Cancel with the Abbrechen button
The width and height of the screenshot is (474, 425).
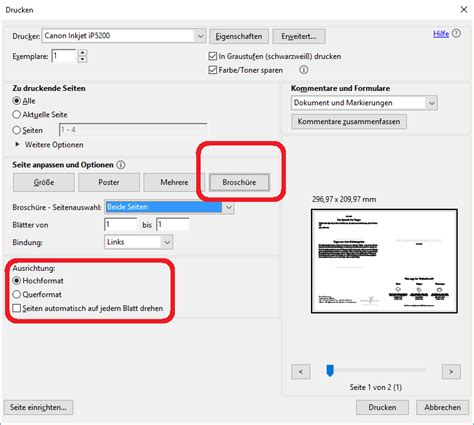point(442,407)
